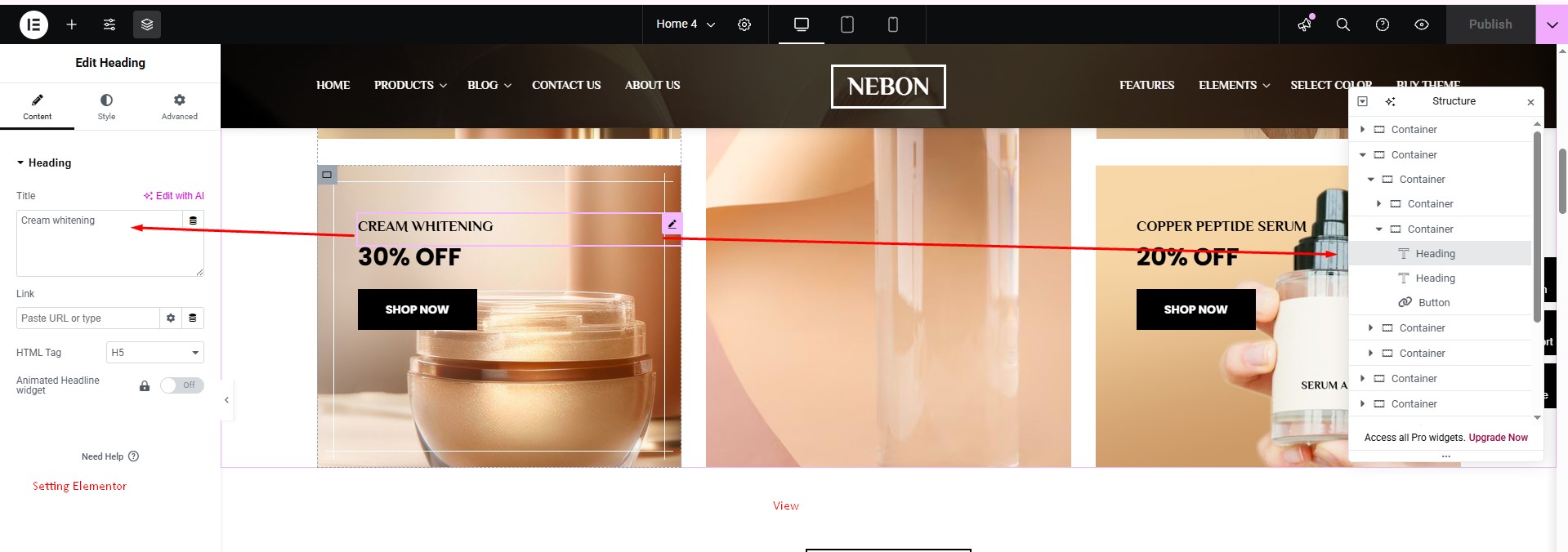Screen dimensions: 1568x552
Task: Open the Add Element plus icon
Action: click(x=72, y=24)
